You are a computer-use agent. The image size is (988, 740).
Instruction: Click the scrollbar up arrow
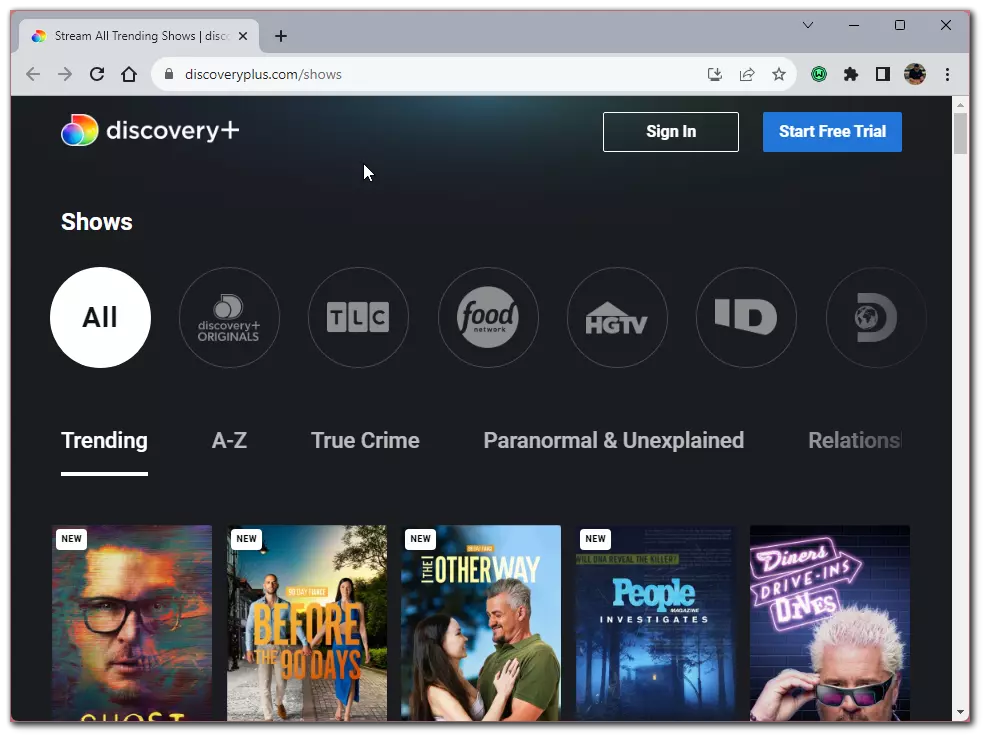960,105
